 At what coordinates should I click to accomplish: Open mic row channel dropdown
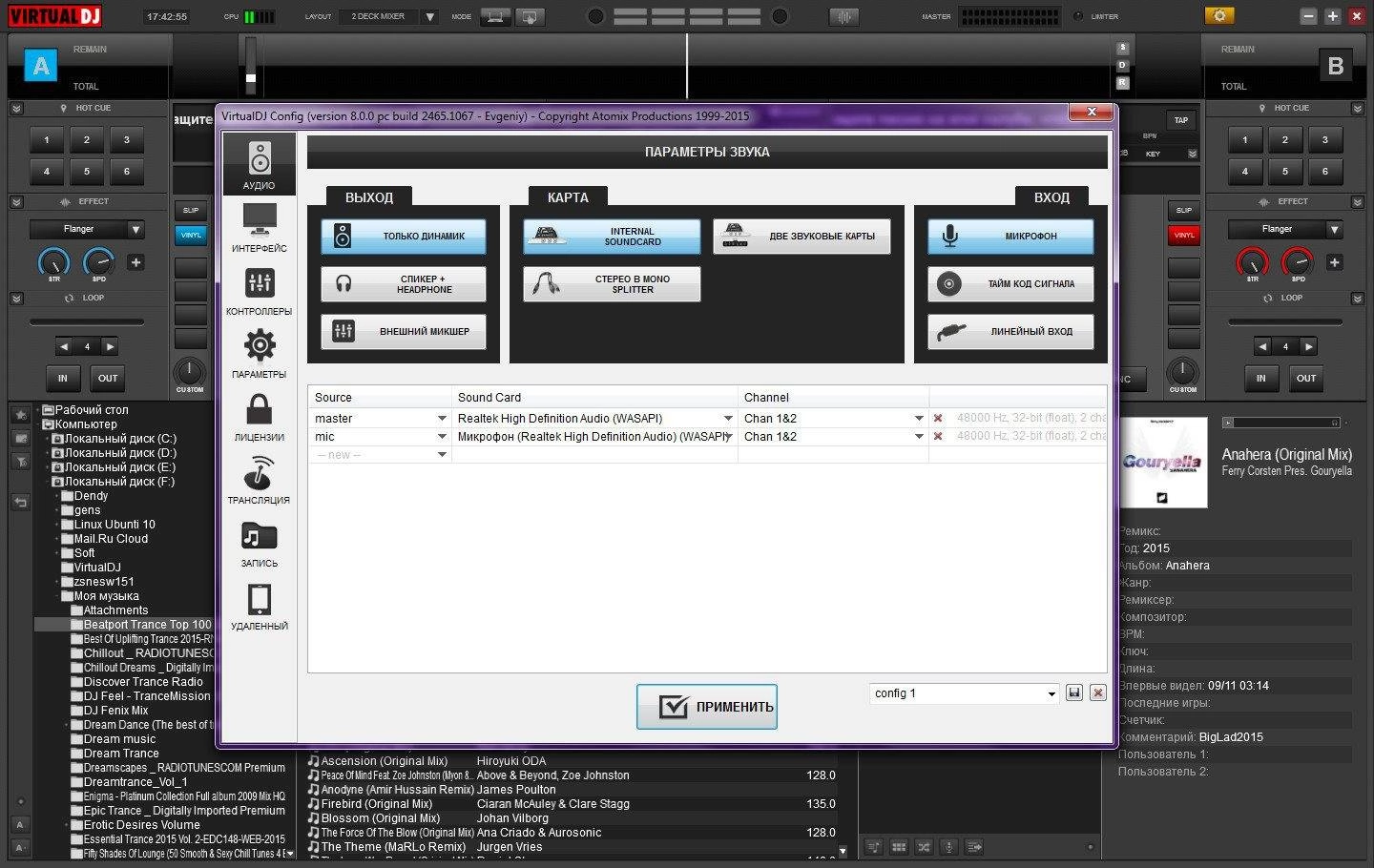(x=919, y=437)
